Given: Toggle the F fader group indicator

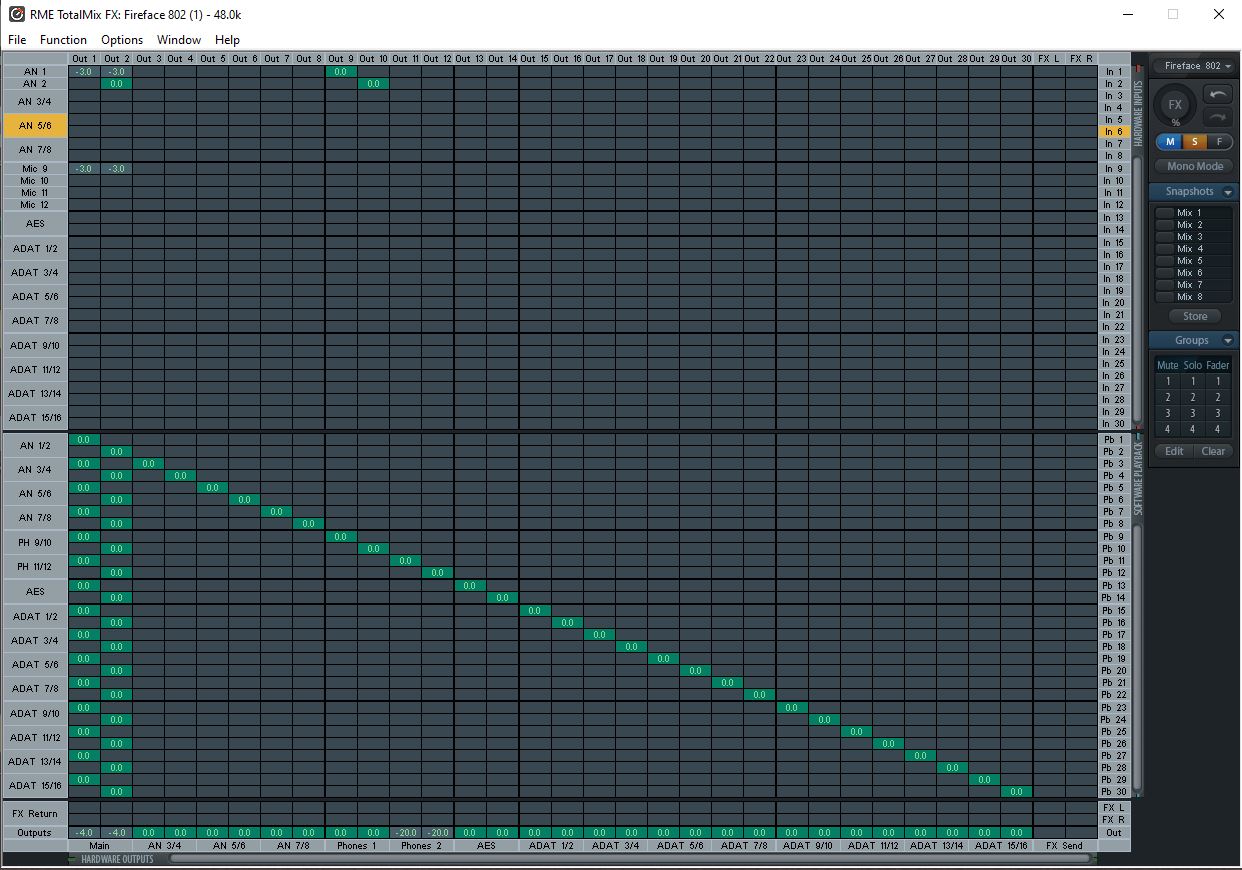Looking at the screenshot, I should click(1219, 142).
